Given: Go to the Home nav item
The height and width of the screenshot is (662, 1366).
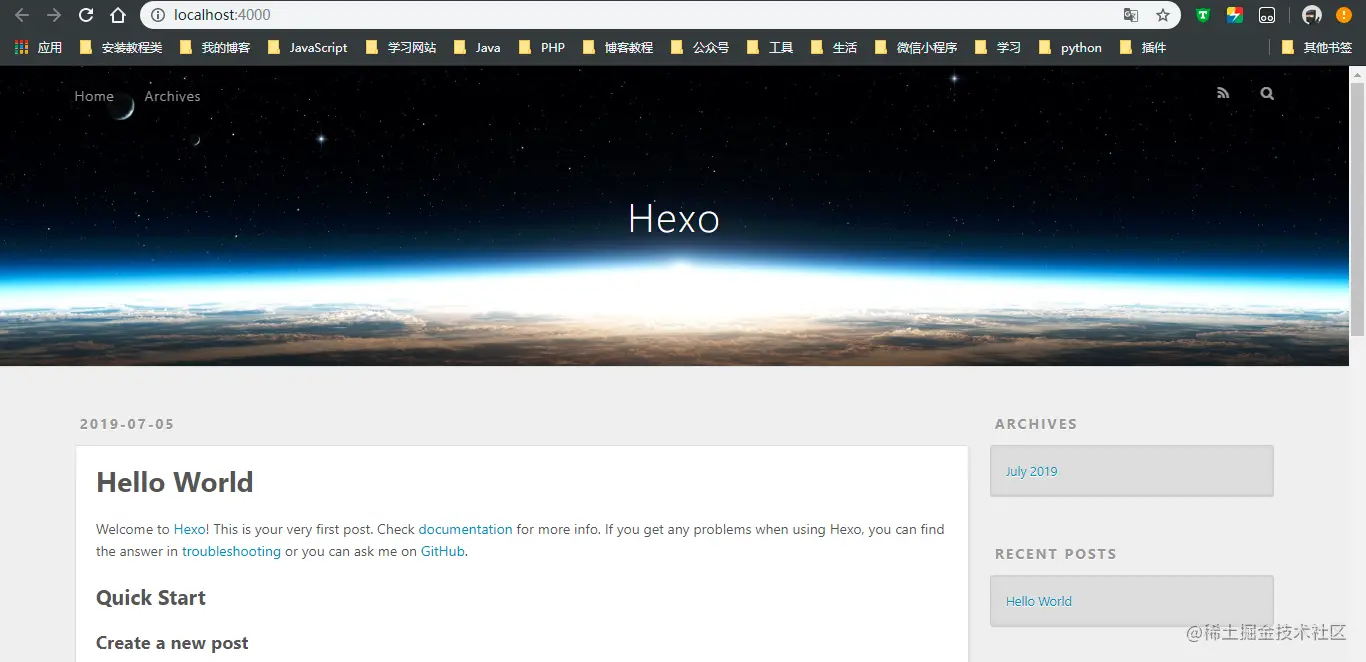Looking at the screenshot, I should (94, 96).
